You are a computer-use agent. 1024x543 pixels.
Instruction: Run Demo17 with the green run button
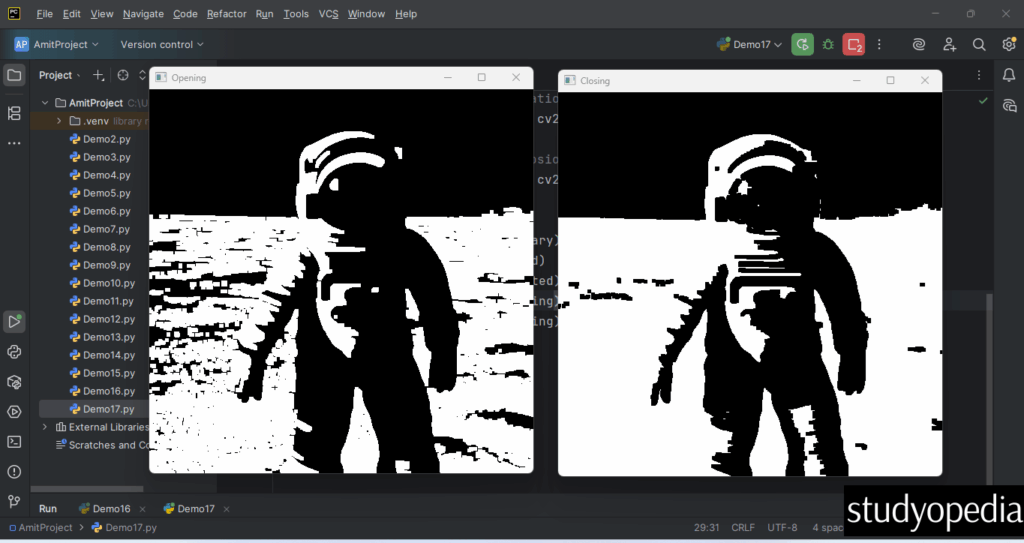[x=803, y=44]
